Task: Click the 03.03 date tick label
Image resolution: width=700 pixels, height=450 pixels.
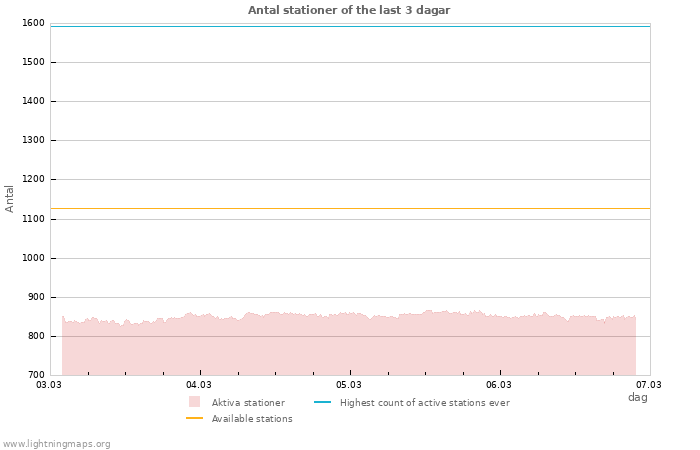Action: [49, 384]
